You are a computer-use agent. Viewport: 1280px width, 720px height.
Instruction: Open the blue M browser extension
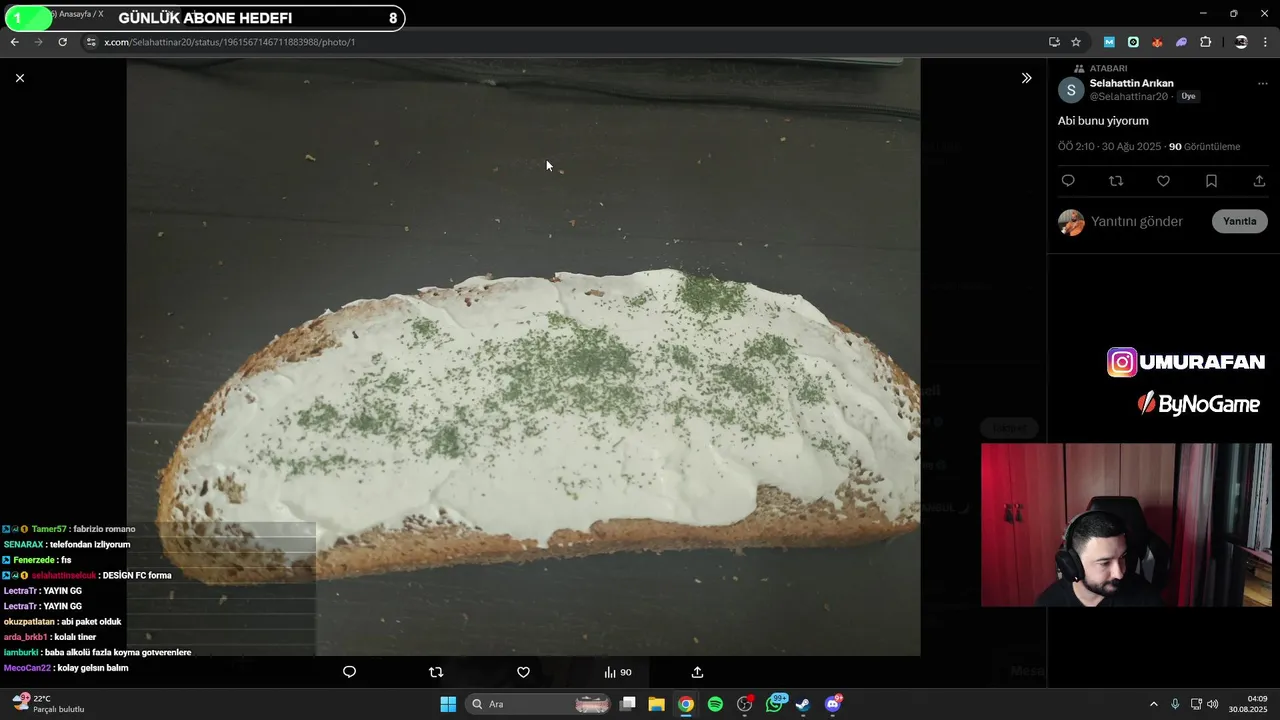coord(1109,42)
